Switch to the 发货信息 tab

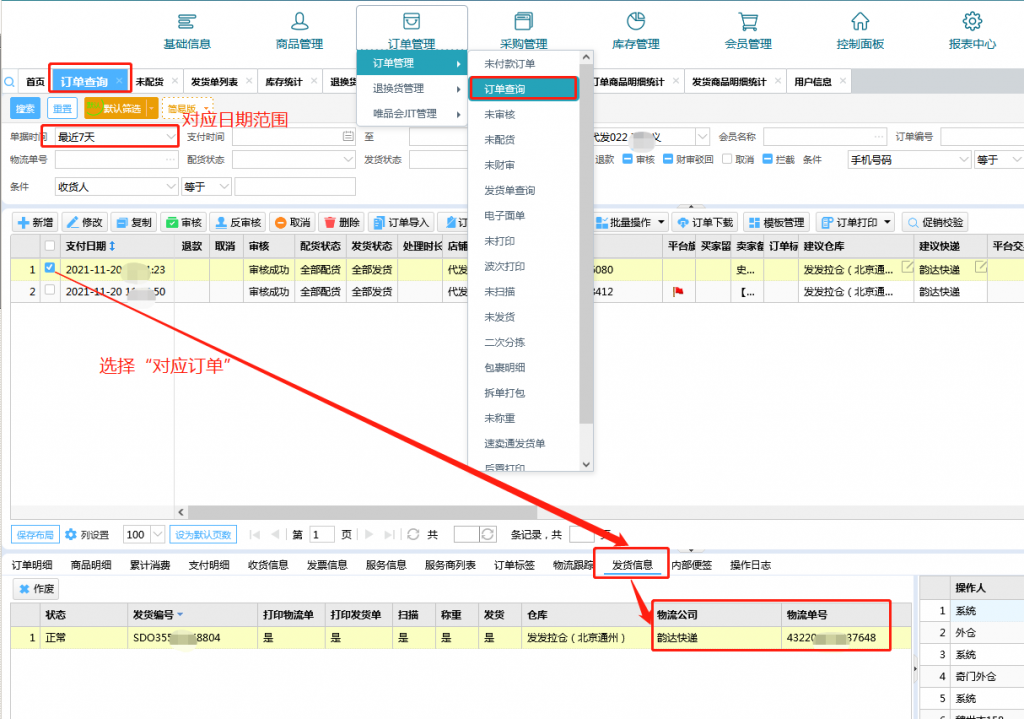632,565
